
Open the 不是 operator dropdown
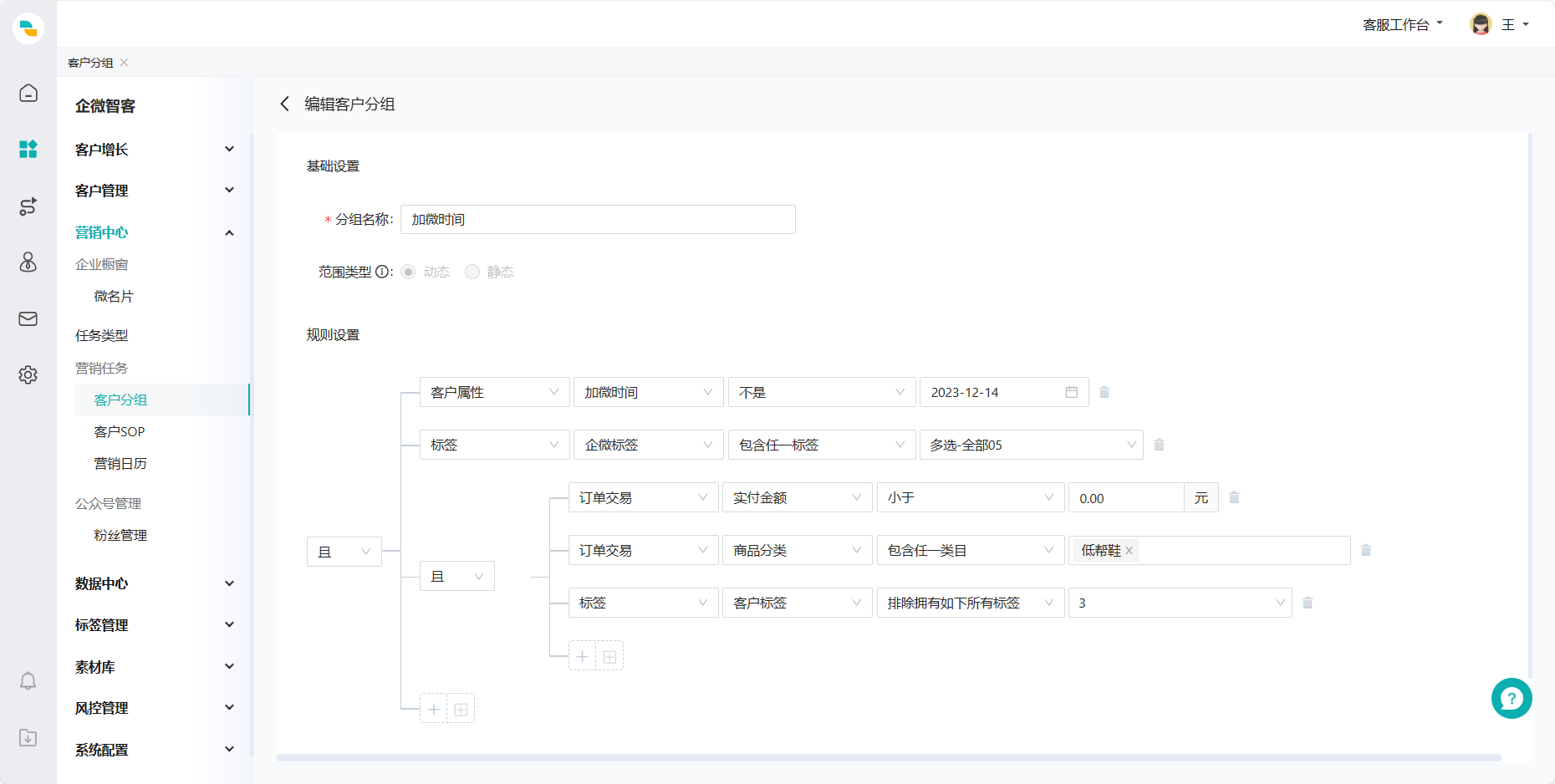click(822, 392)
